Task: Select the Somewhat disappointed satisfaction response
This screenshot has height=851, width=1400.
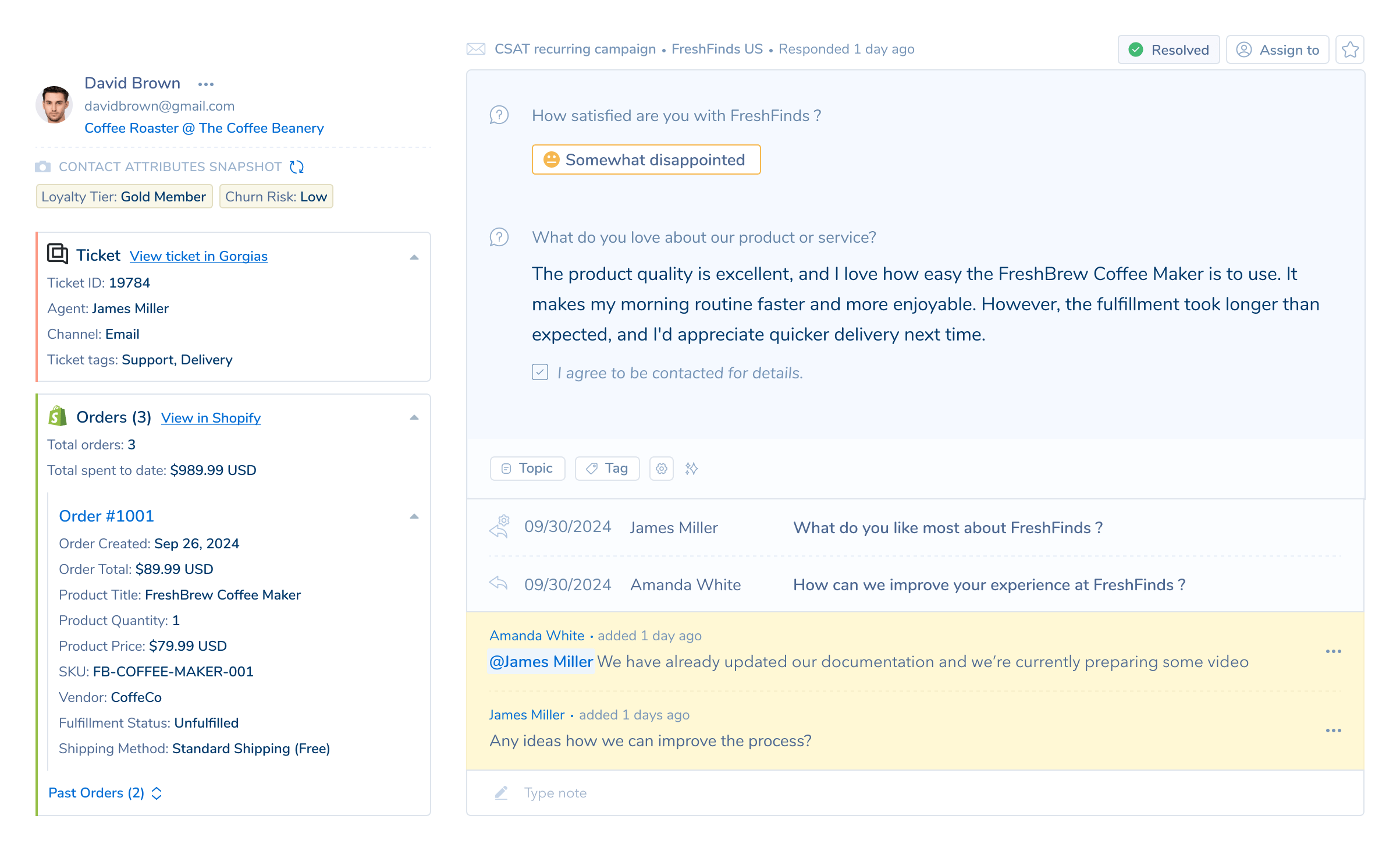Action: (645, 159)
